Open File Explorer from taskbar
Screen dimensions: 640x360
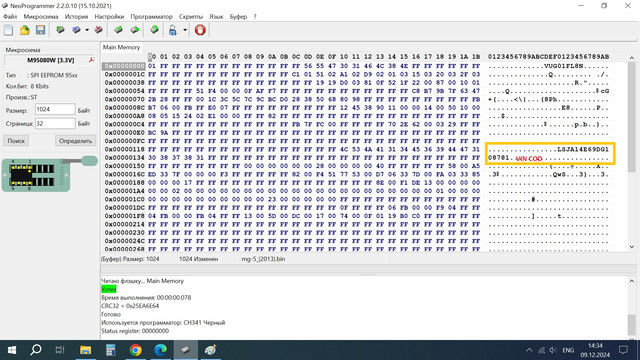(x=85, y=350)
